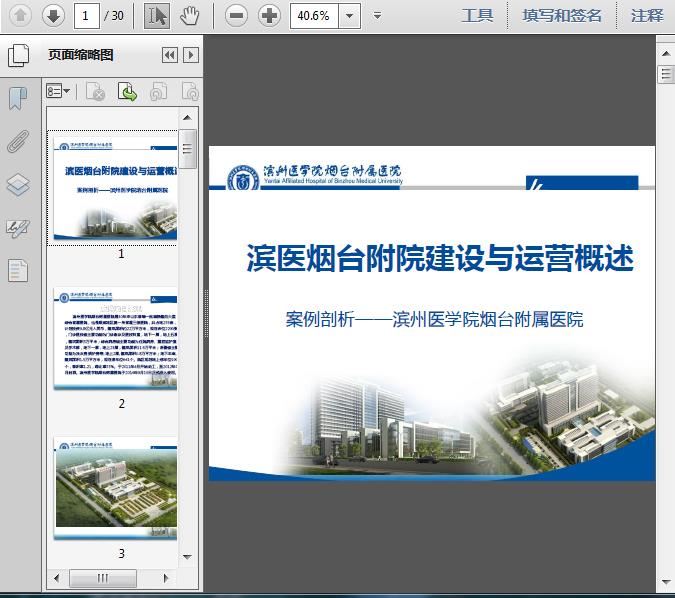This screenshot has height=598, width=675.
Task: Click the slide title 滨医烟台附院建设与运营概述
Action: [x=440, y=258]
